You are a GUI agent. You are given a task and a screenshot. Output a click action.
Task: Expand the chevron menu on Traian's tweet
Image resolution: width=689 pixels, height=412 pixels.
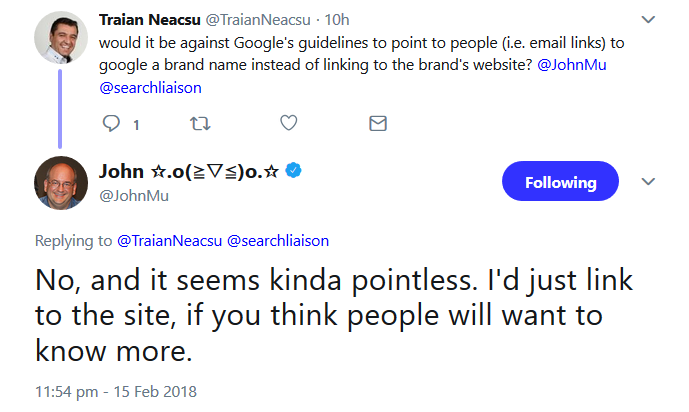pos(648,19)
